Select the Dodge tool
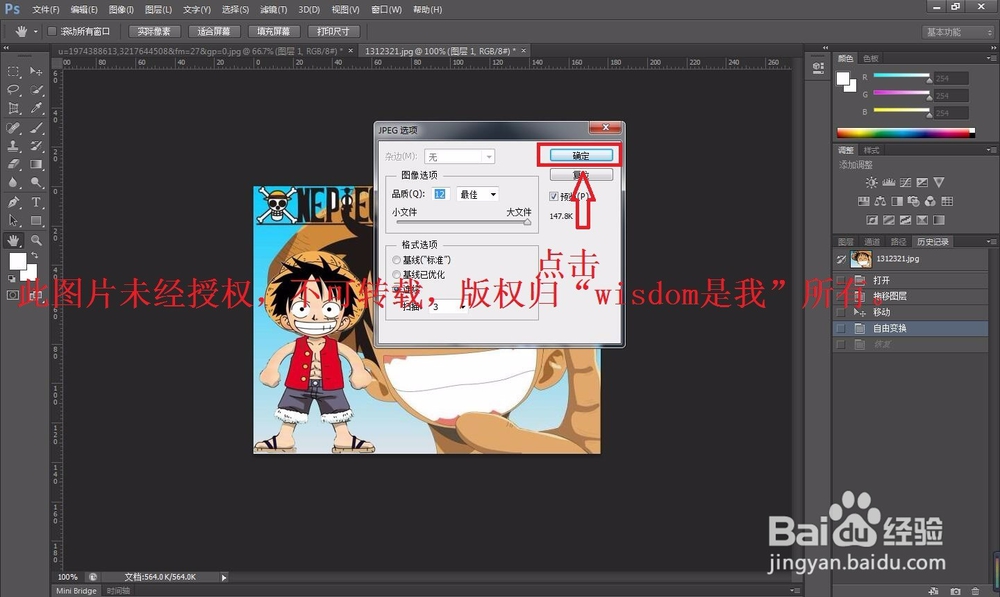The height and width of the screenshot is (597, 1000). coord(36,183)
